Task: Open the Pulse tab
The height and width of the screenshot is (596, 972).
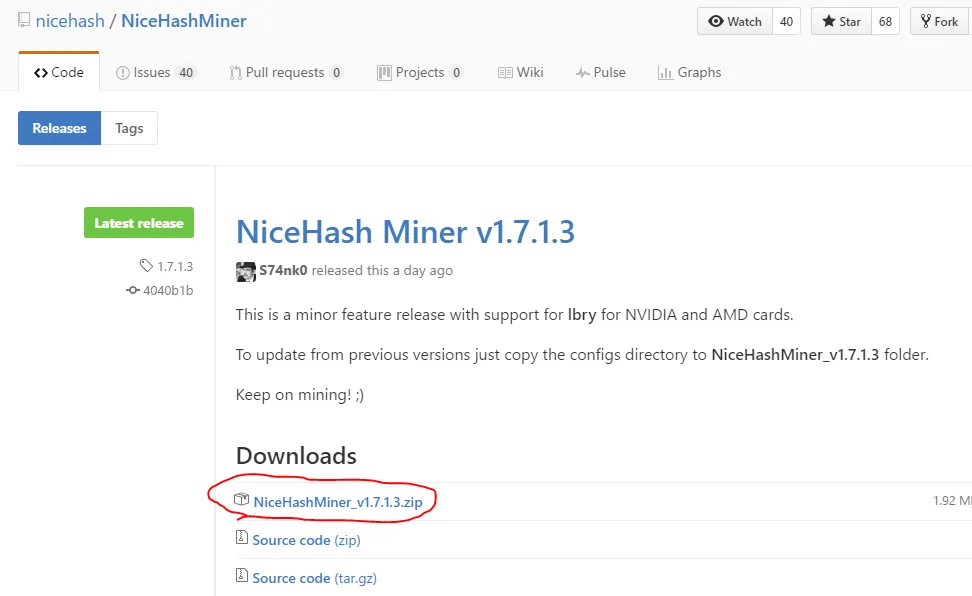Action: pyautogui.click(x=601, y=73)
